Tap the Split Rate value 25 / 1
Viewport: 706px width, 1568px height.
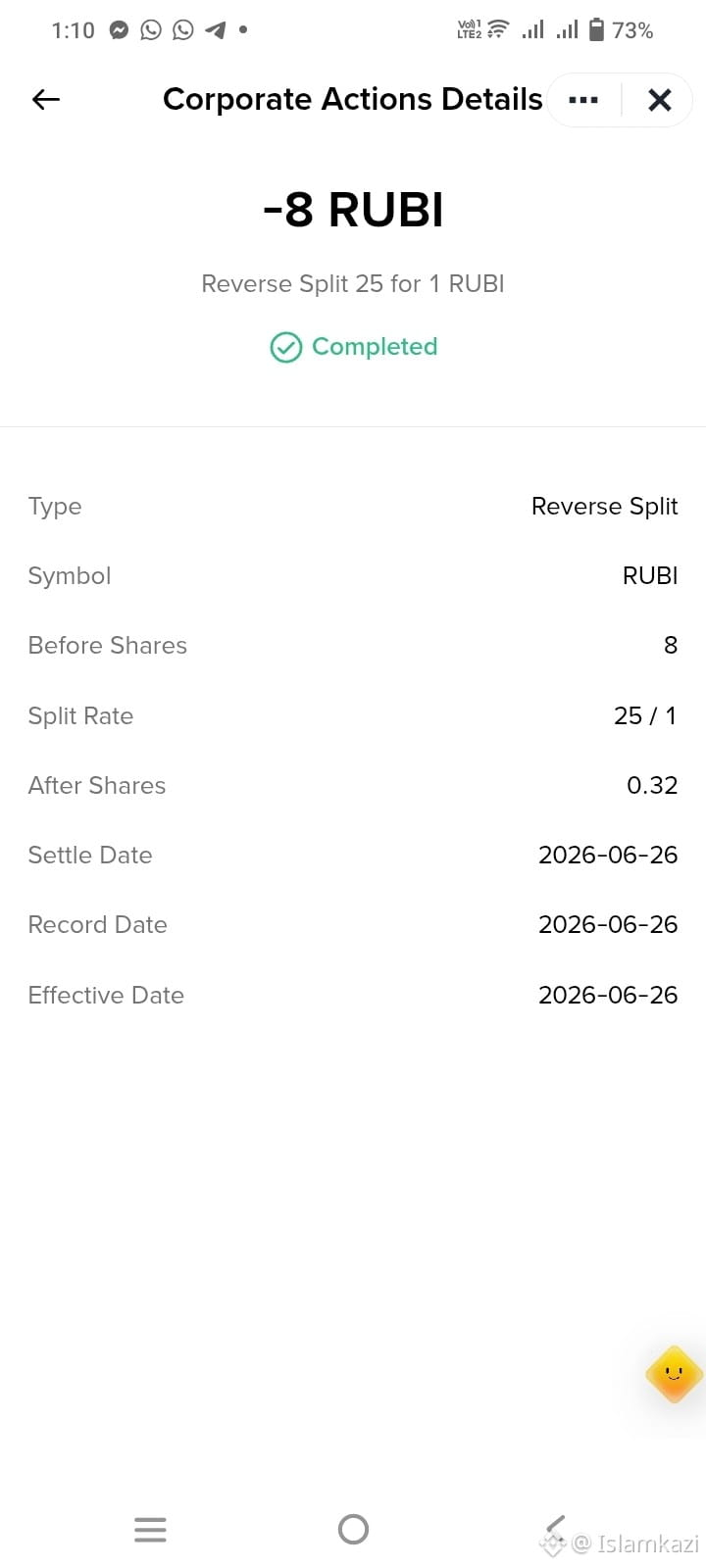(645, 716)
